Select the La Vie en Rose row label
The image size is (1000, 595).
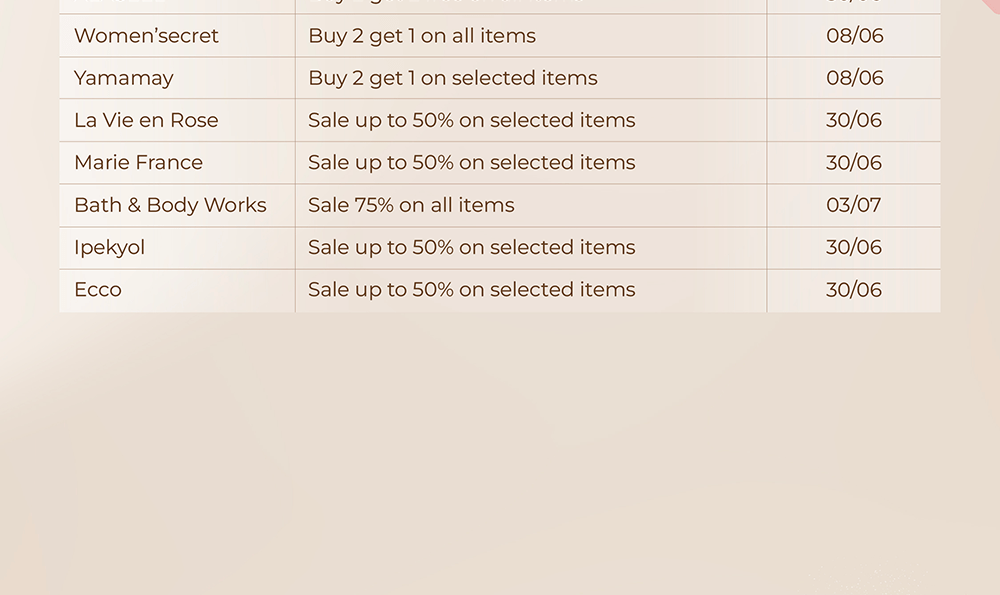pos(146,120)
